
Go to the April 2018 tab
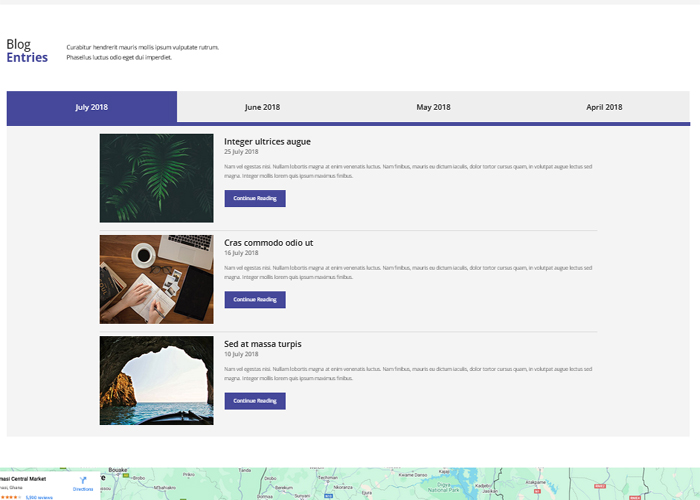click(604, 107)
